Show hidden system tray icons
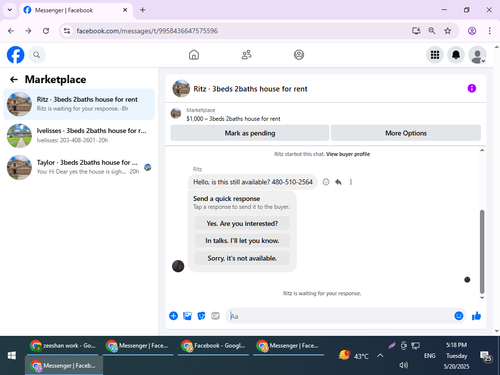Image resolution: width=500 pixels, height=375 pixels. (x=380, y=356)
